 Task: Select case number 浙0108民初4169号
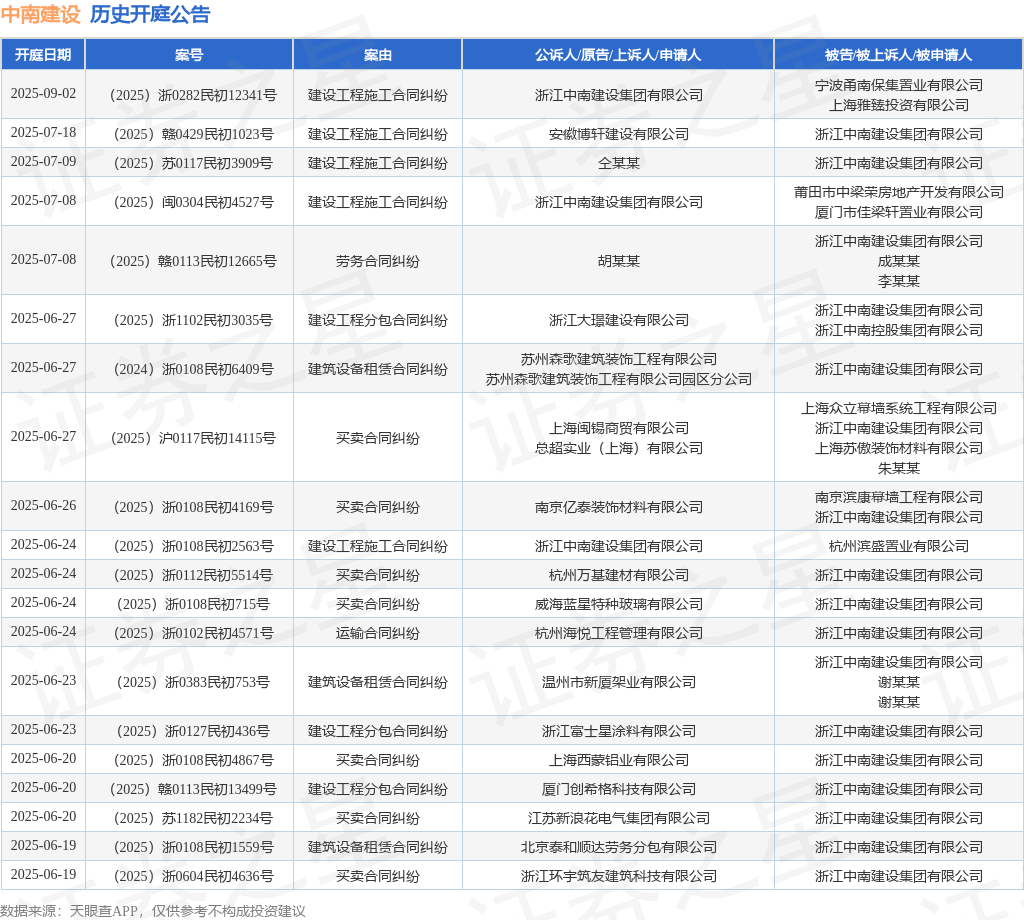(x=193, y=507)
